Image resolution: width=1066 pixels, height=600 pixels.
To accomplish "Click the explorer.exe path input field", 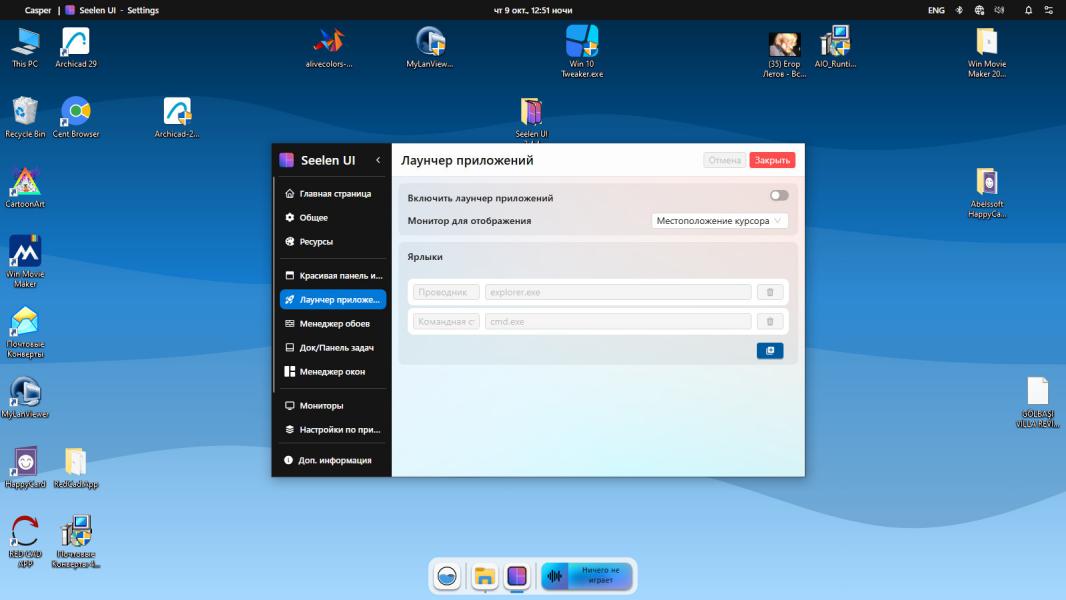I will tap(617, 292).
